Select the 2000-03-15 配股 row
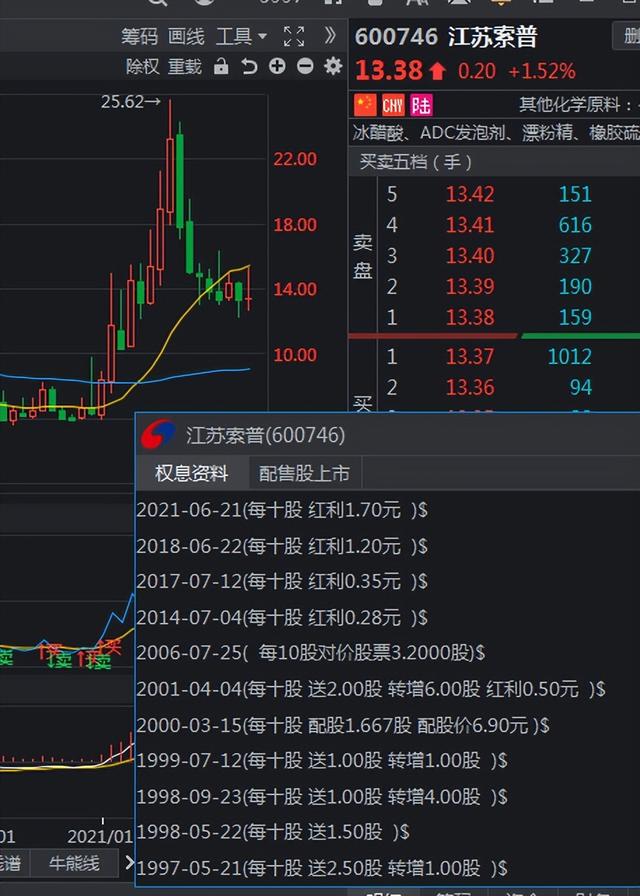This screenshot has height=896, width=640. pyautogui.click(x=343, y=725)
